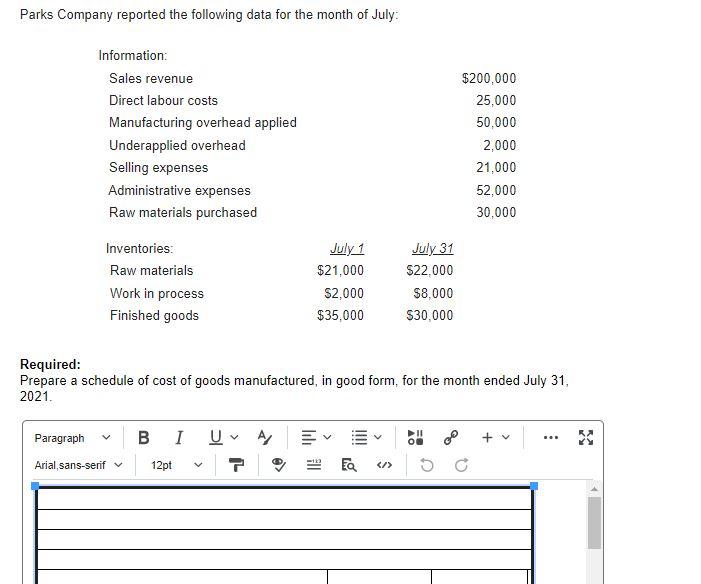Viewport: 701px width, 584px height.
Task: Click the second row of the answer table
Action: pyautogui.click(x=284, y=519)
